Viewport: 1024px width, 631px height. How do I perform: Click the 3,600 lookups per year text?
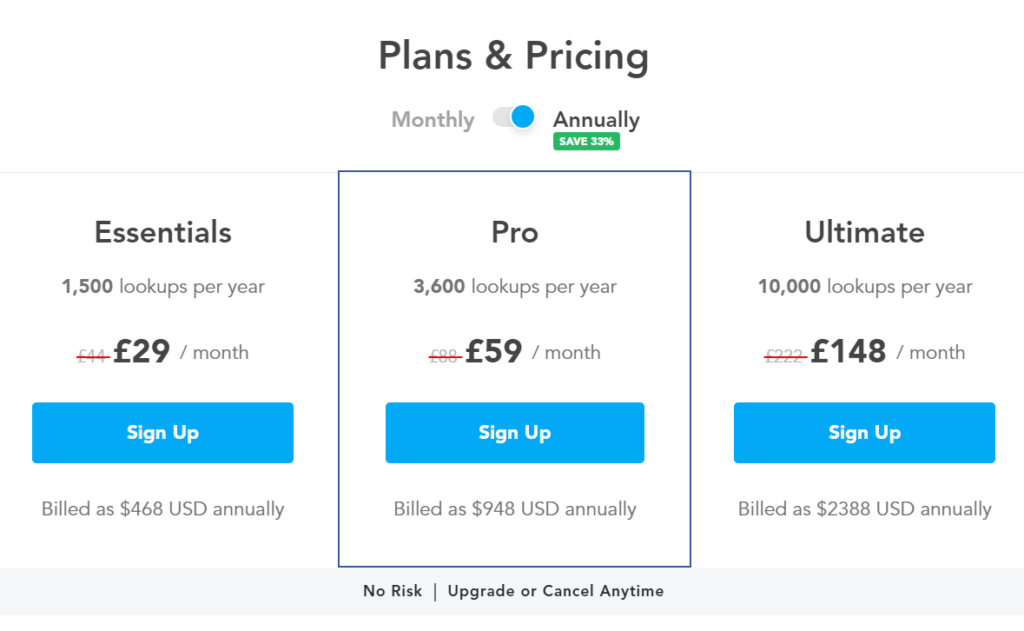[x=515, y=286]
